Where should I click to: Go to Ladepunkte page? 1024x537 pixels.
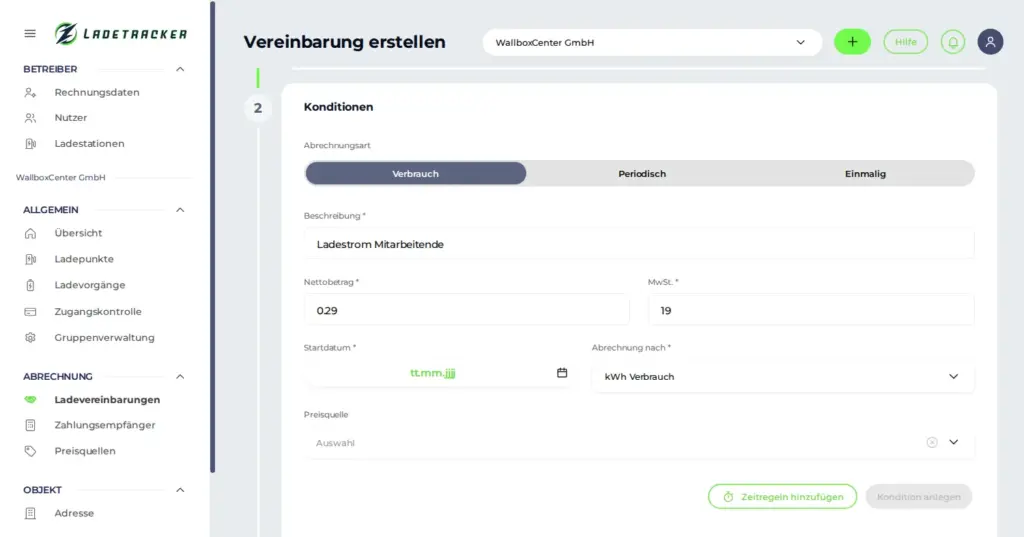pyautogui.click(x=84, y=259)
